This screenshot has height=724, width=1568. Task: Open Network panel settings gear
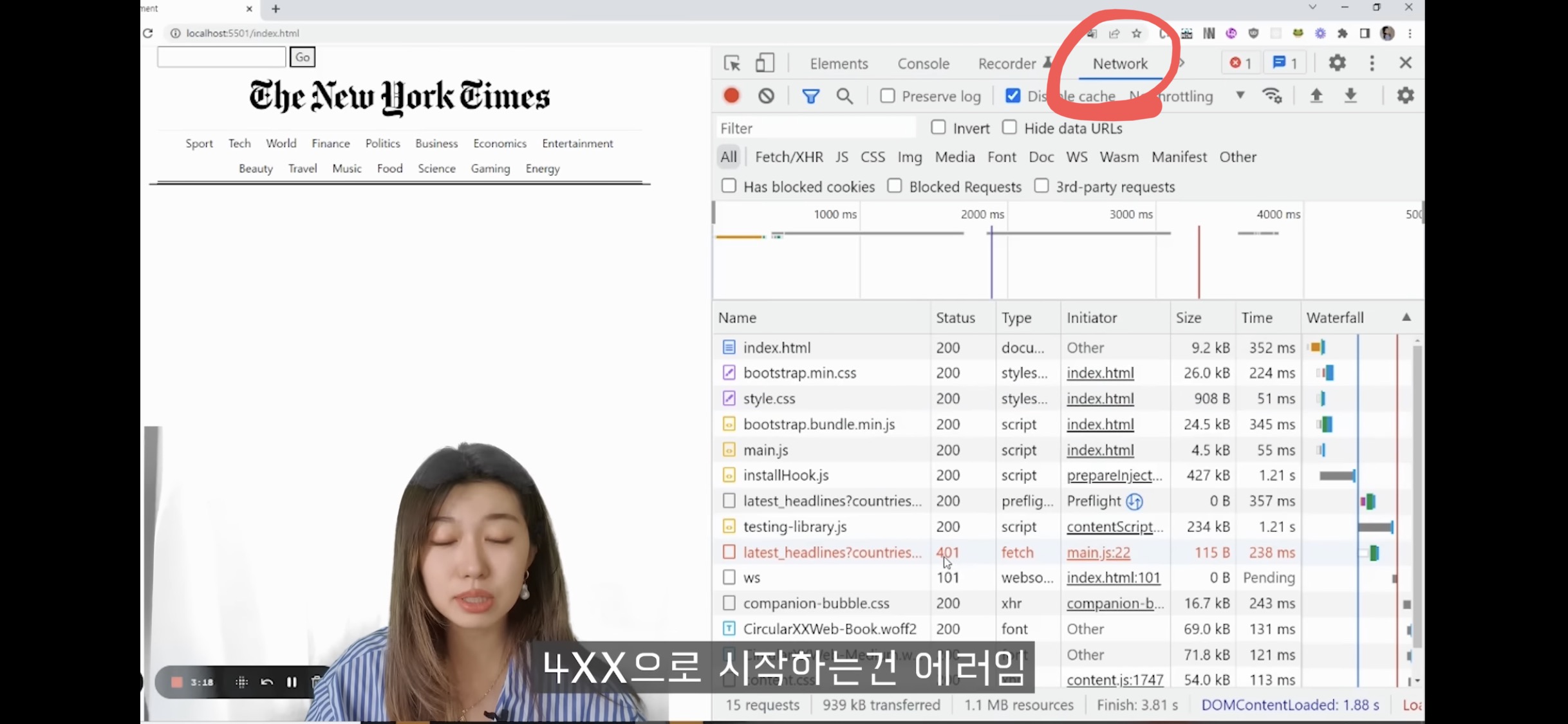click(1405, 96)
